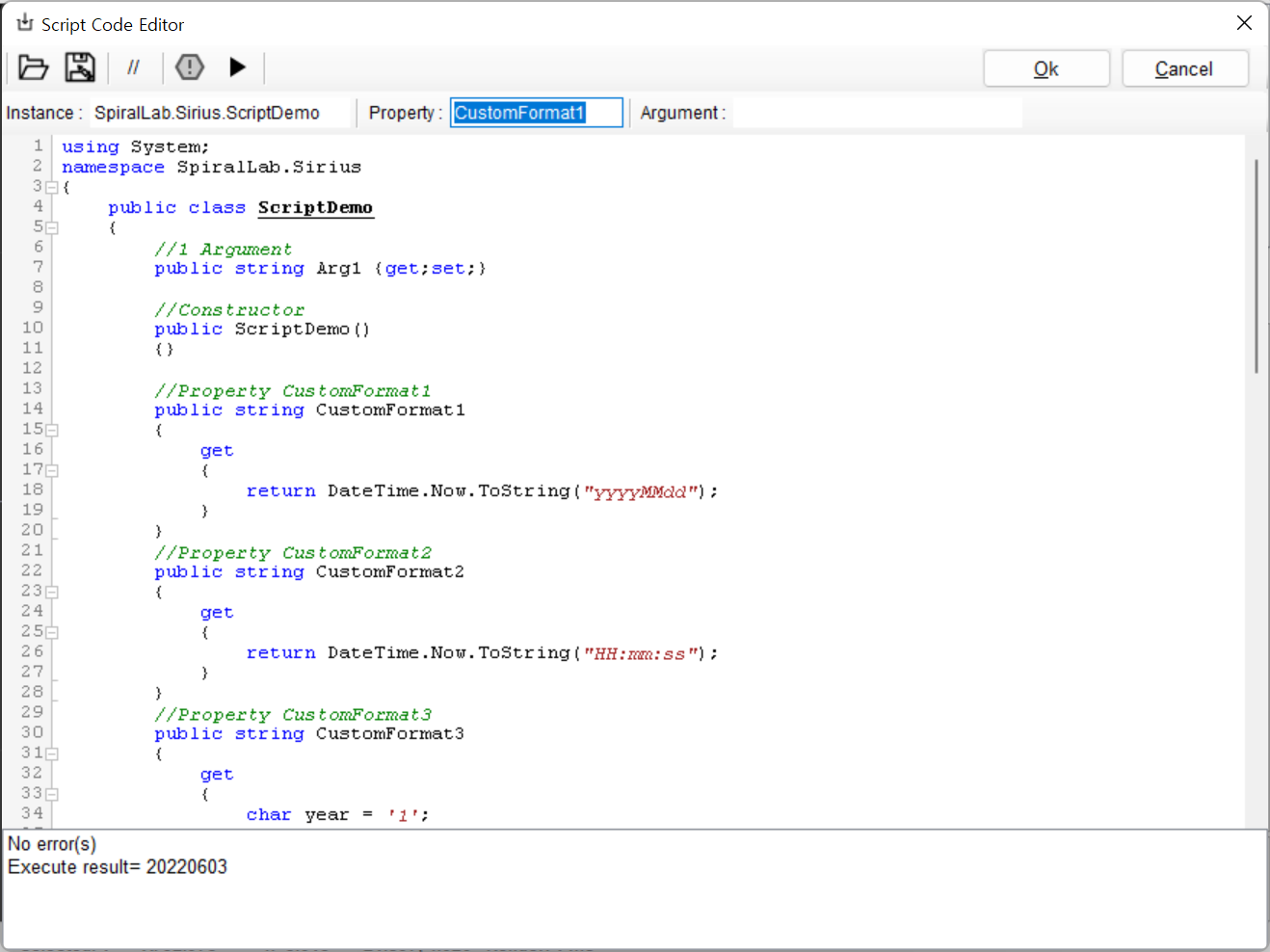Toggle comment with the // toolbar icon

[133, 67]
